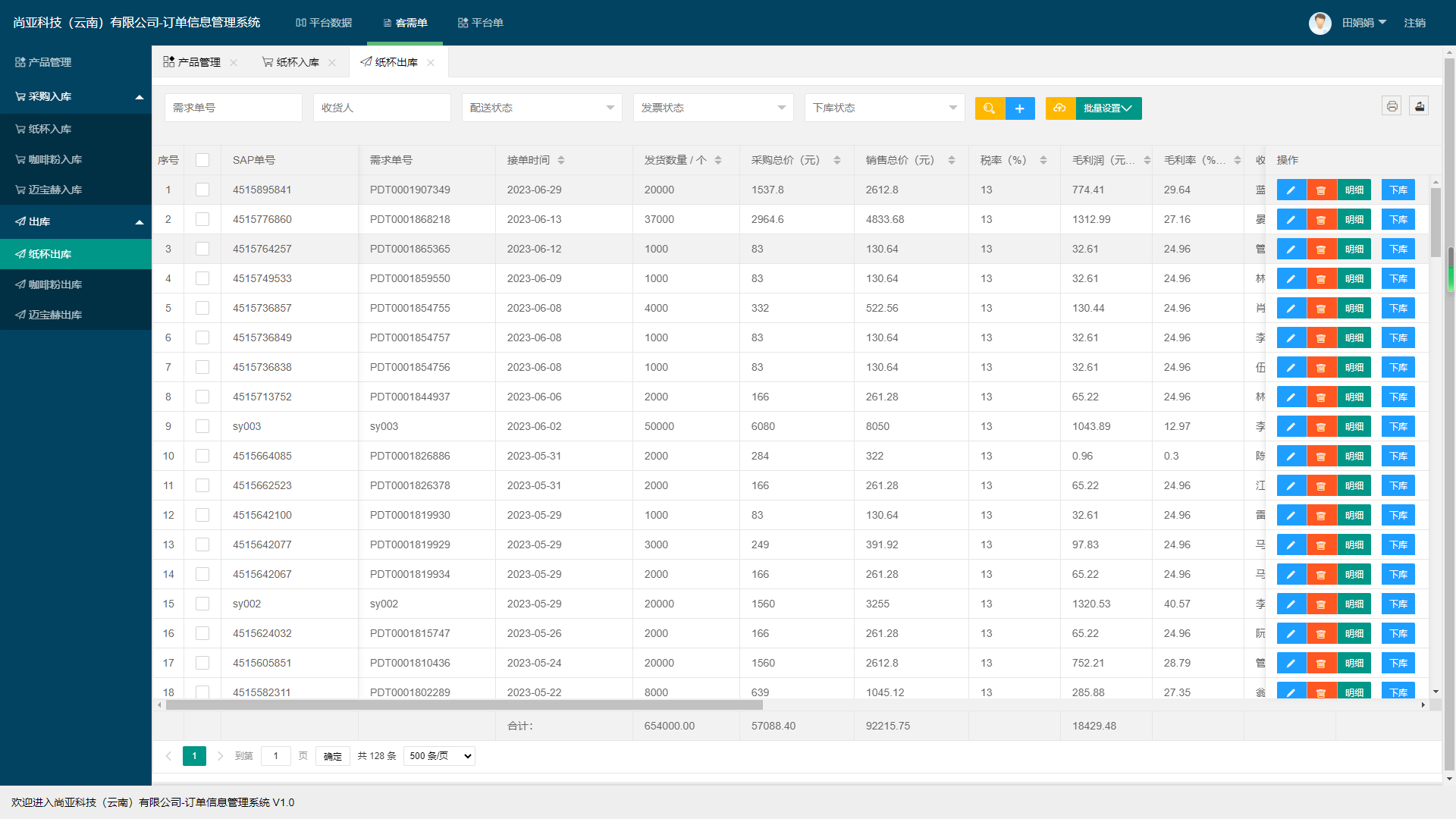1456x819 pixels.
Task: Click the export icon at top right
Action: pos(1419,106)
